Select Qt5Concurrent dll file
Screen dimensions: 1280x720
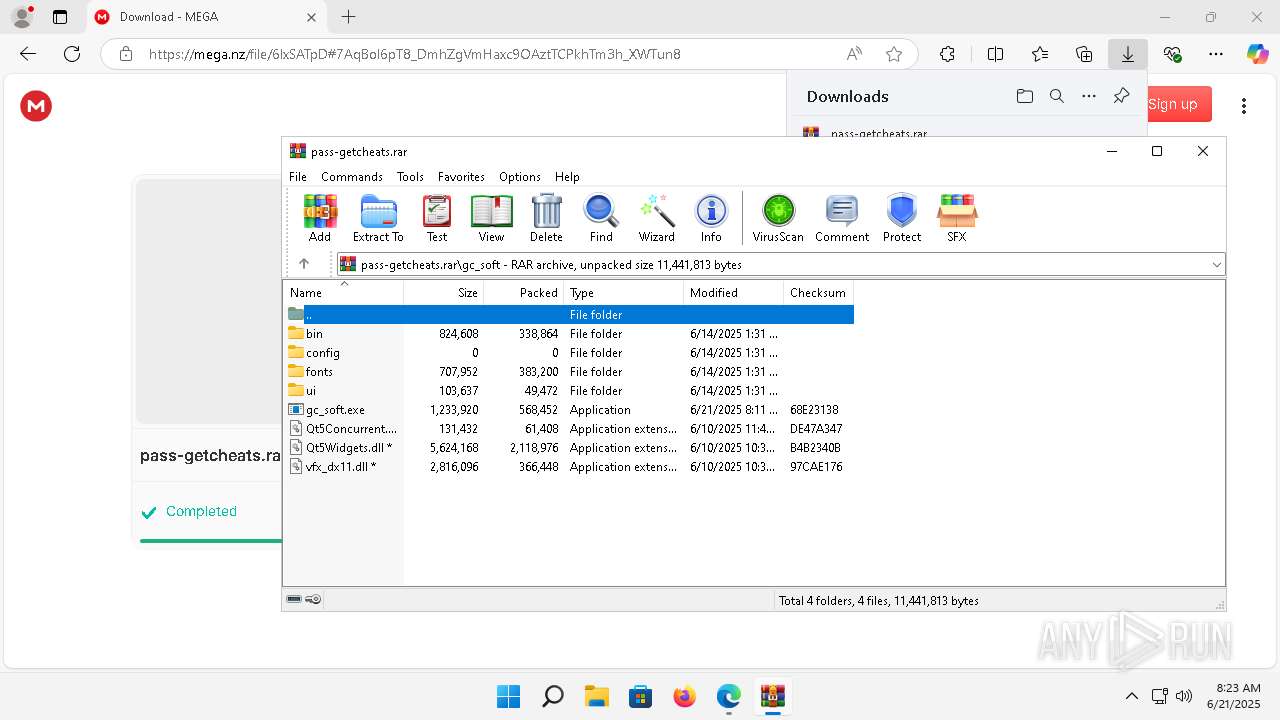tap(569, 428)
